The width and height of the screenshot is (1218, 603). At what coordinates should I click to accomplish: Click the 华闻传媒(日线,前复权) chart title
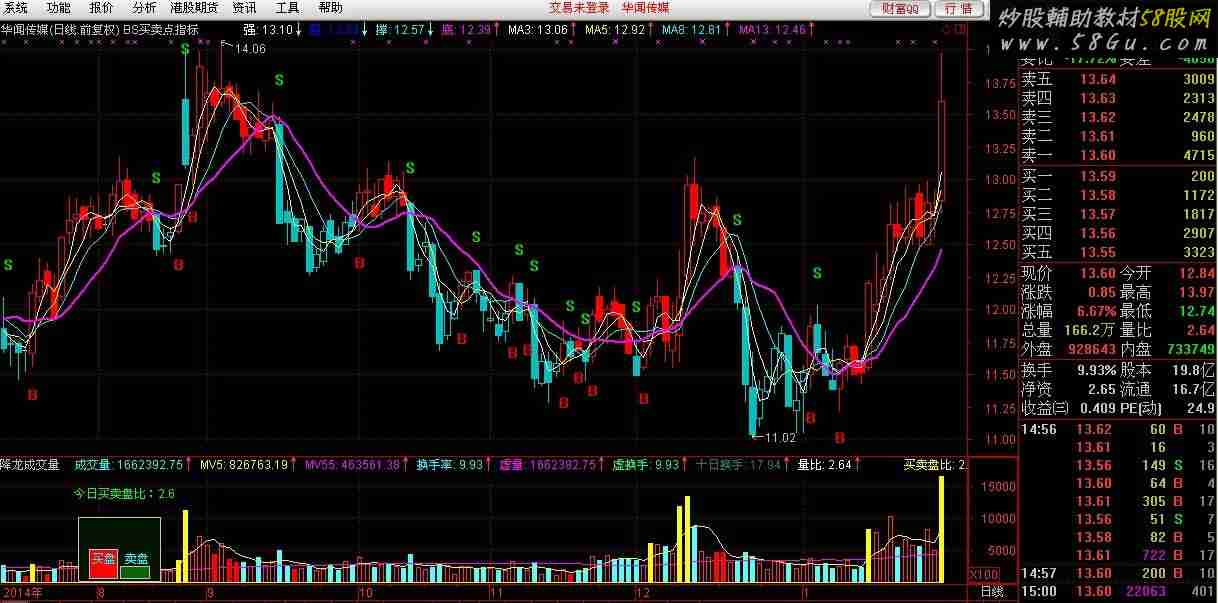pyautogui.click(x=59, y=30)
